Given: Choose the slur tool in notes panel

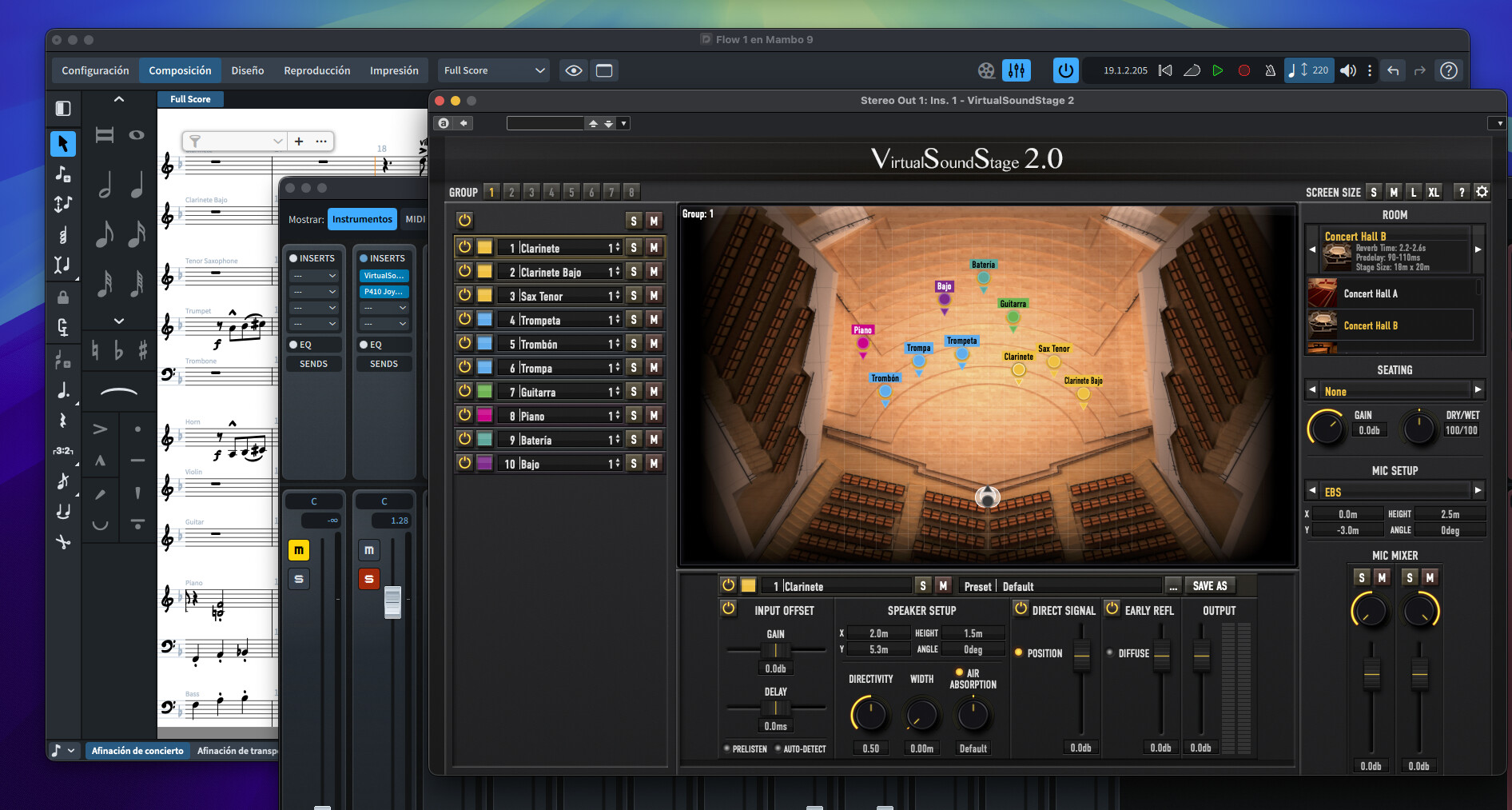Looking at the screenshot, I should tap(119, 391).
